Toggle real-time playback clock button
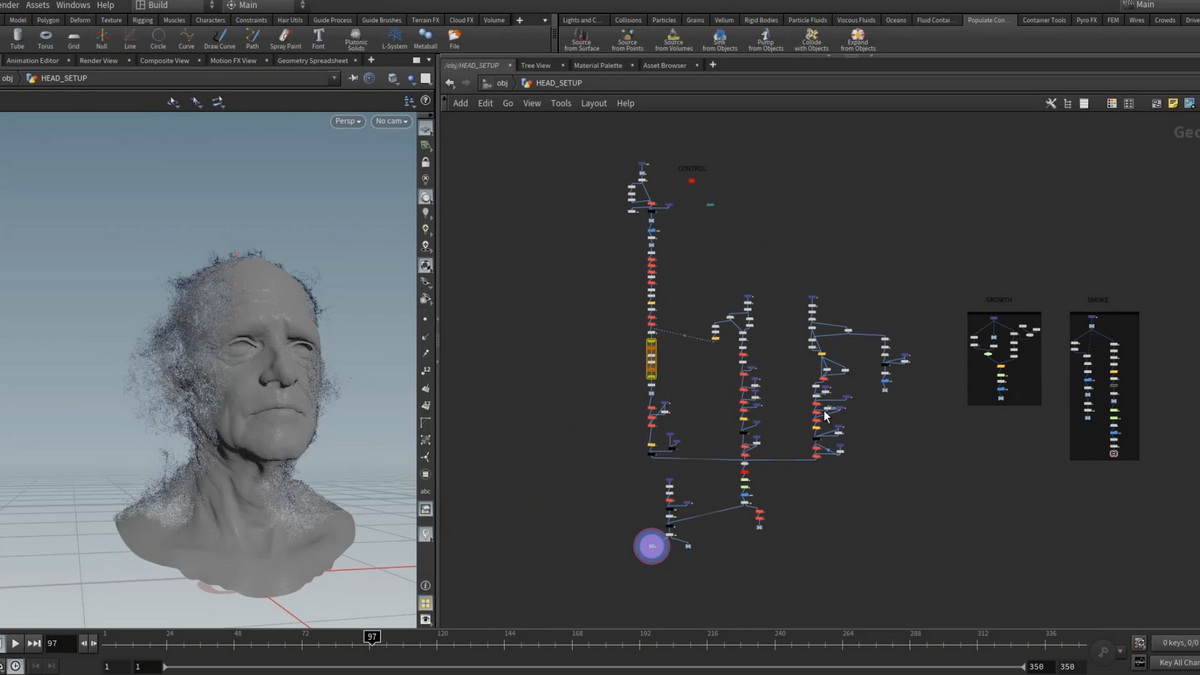Screen dimensions: 1200x675 [x=16, y=666]
